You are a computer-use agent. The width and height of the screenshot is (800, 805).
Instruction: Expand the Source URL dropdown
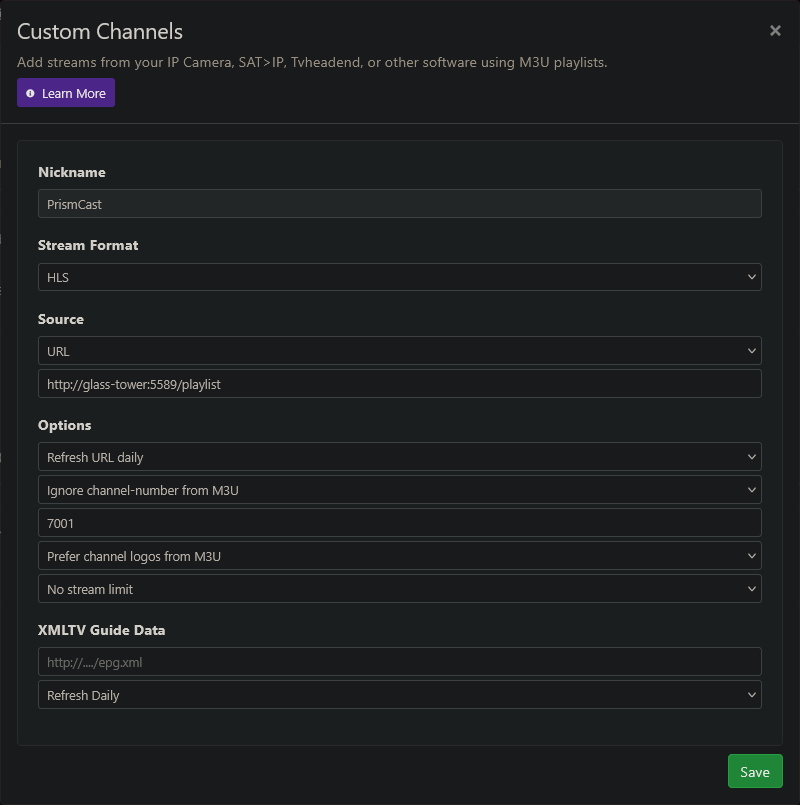coord(399,351)
